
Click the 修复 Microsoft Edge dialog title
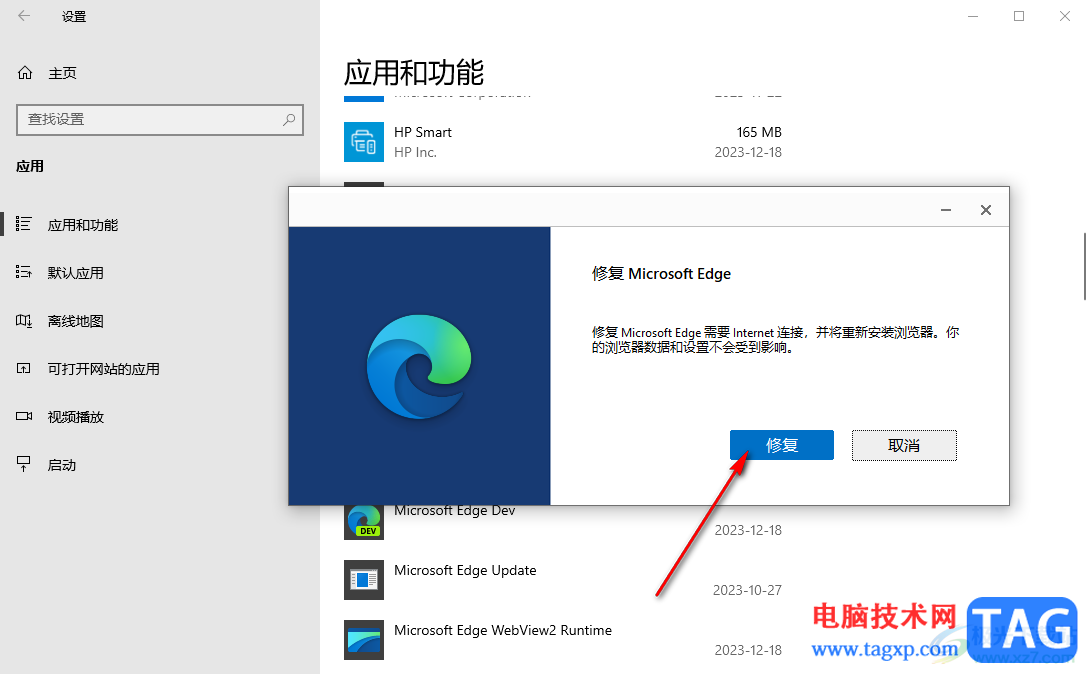tap(661, 273)
